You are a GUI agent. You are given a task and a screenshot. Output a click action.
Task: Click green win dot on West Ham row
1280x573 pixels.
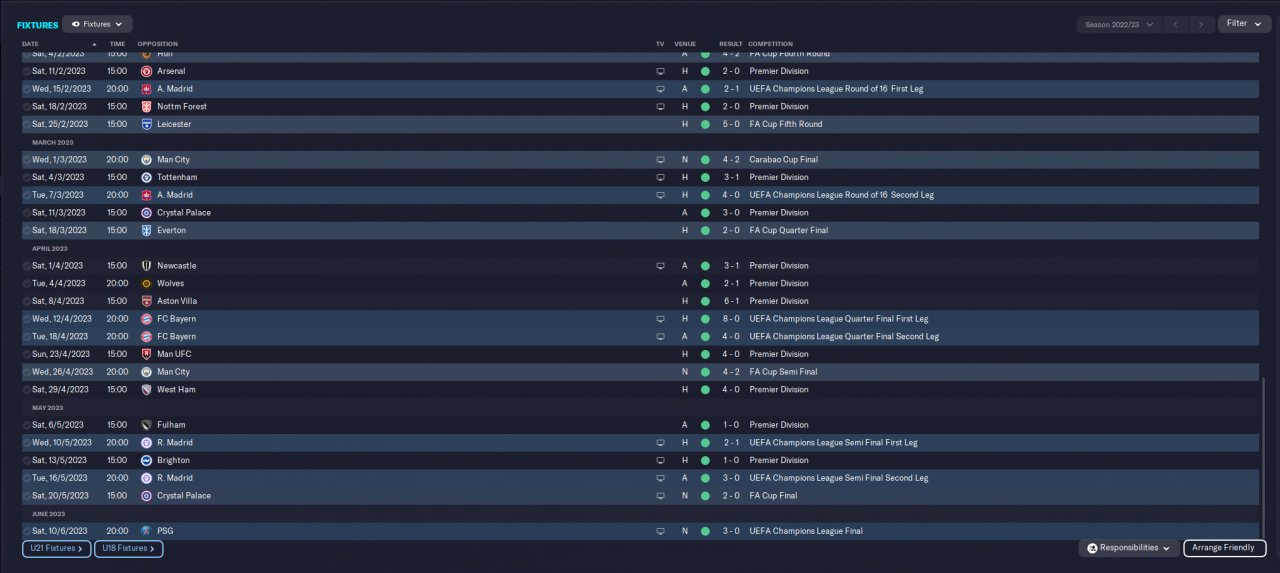(705, 389)
